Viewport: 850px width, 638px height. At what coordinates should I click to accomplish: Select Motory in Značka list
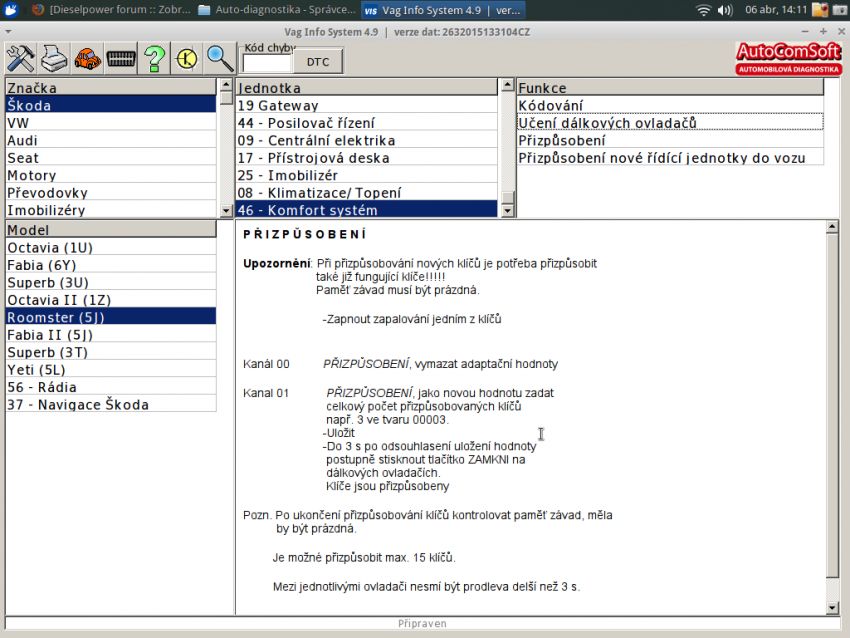(x=111, y=175)
